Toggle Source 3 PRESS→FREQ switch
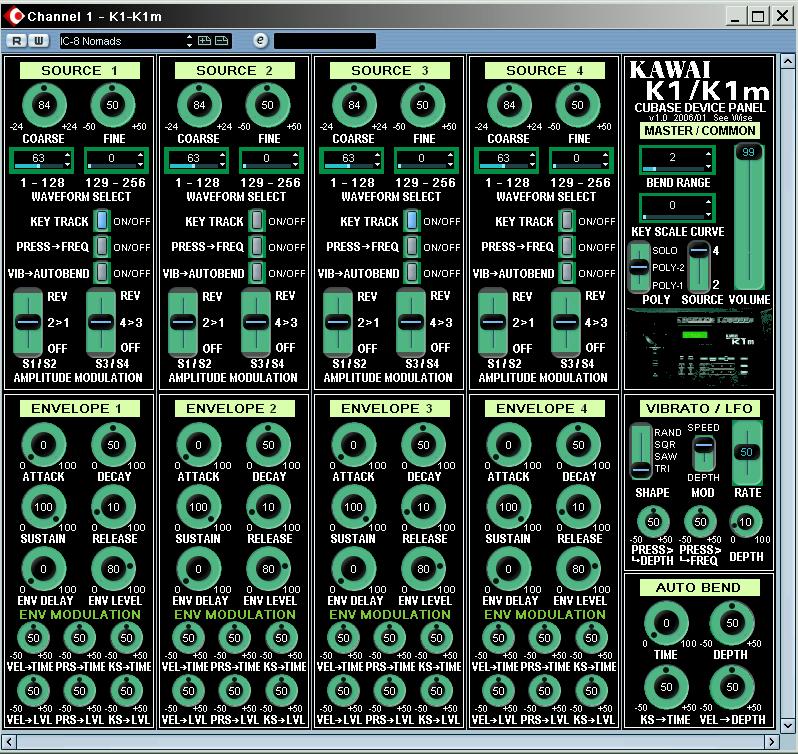 [x=412, y=246]
